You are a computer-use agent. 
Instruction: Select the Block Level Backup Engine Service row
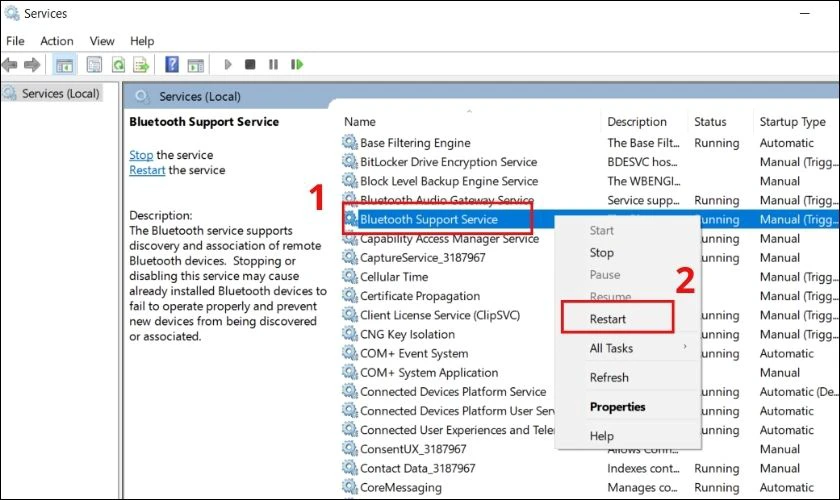[x=589, y=181]
